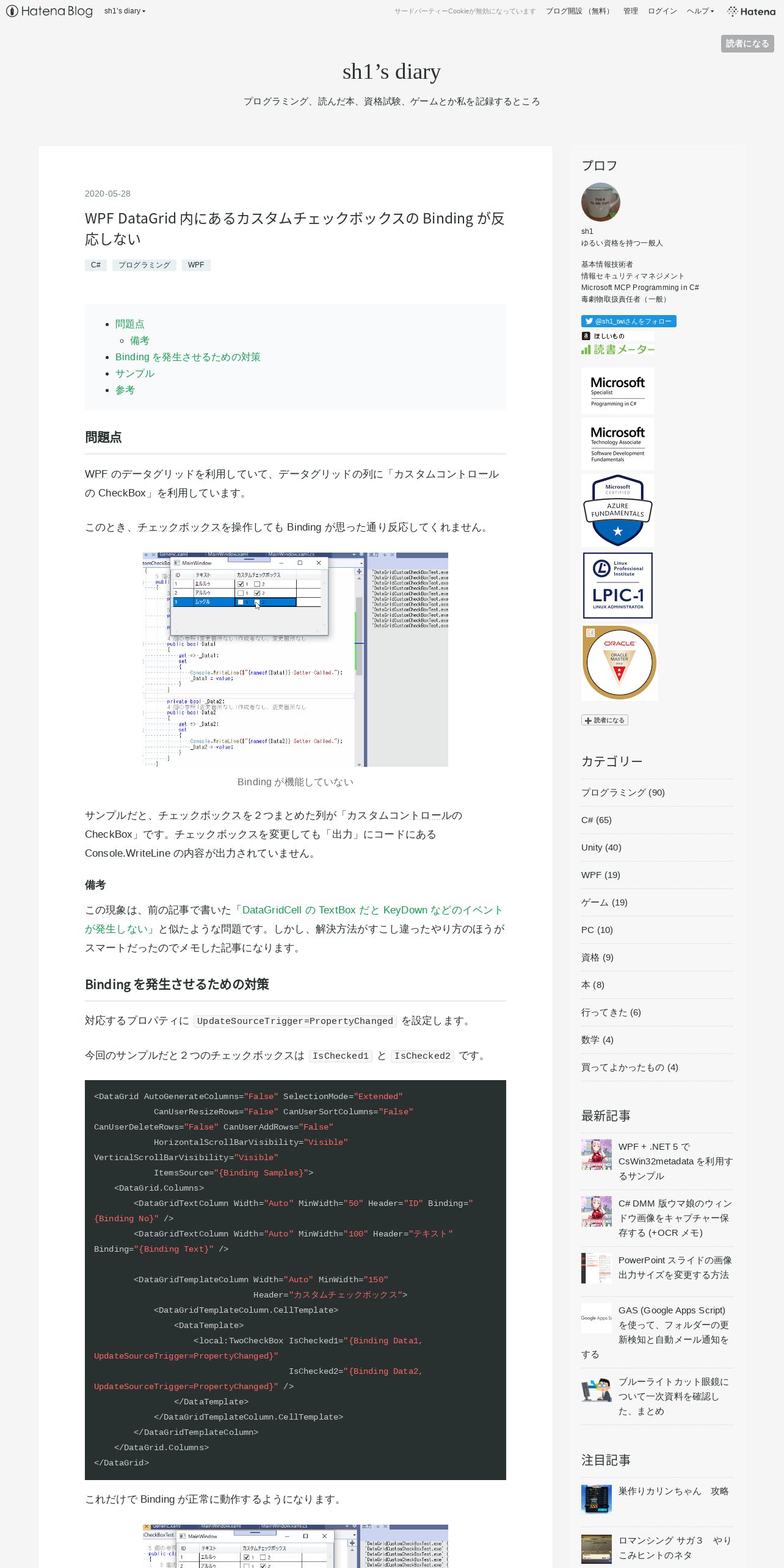784x1568 pixels.
Task: Click thumbnail for the ブルーライトカット眼鏡 article
Action: click(x=597, y=1390)
